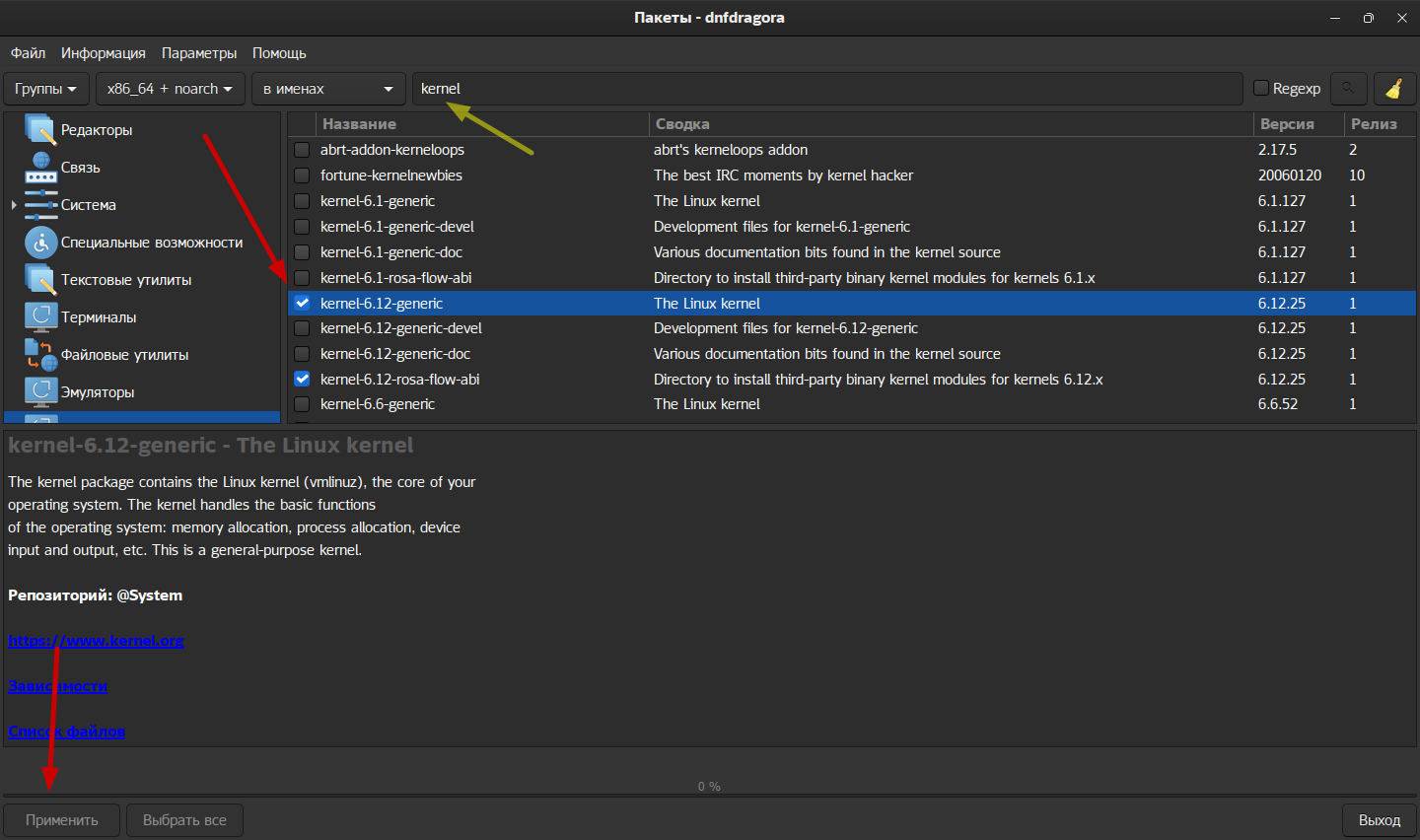Open the Терминалы category icon
This screenshot has width=1420, height=840.
click(40, 317)
